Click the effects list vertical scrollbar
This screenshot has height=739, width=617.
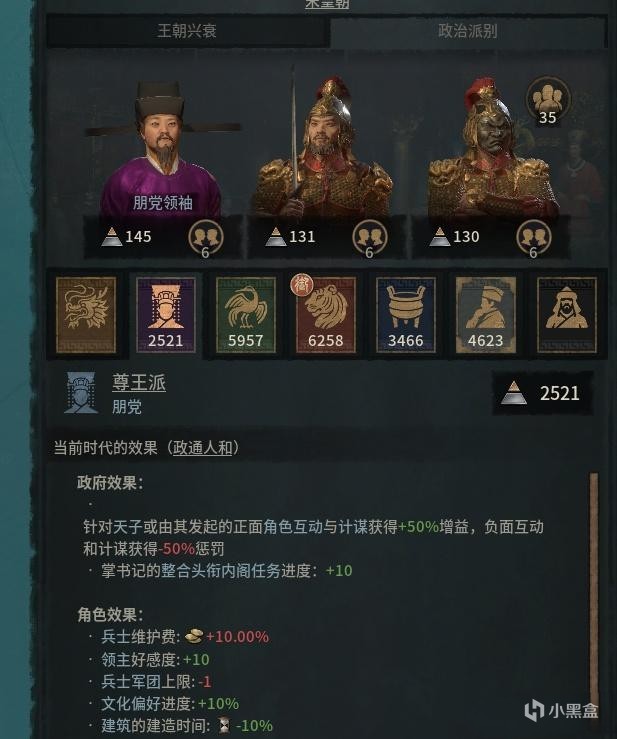pos(594,594)
